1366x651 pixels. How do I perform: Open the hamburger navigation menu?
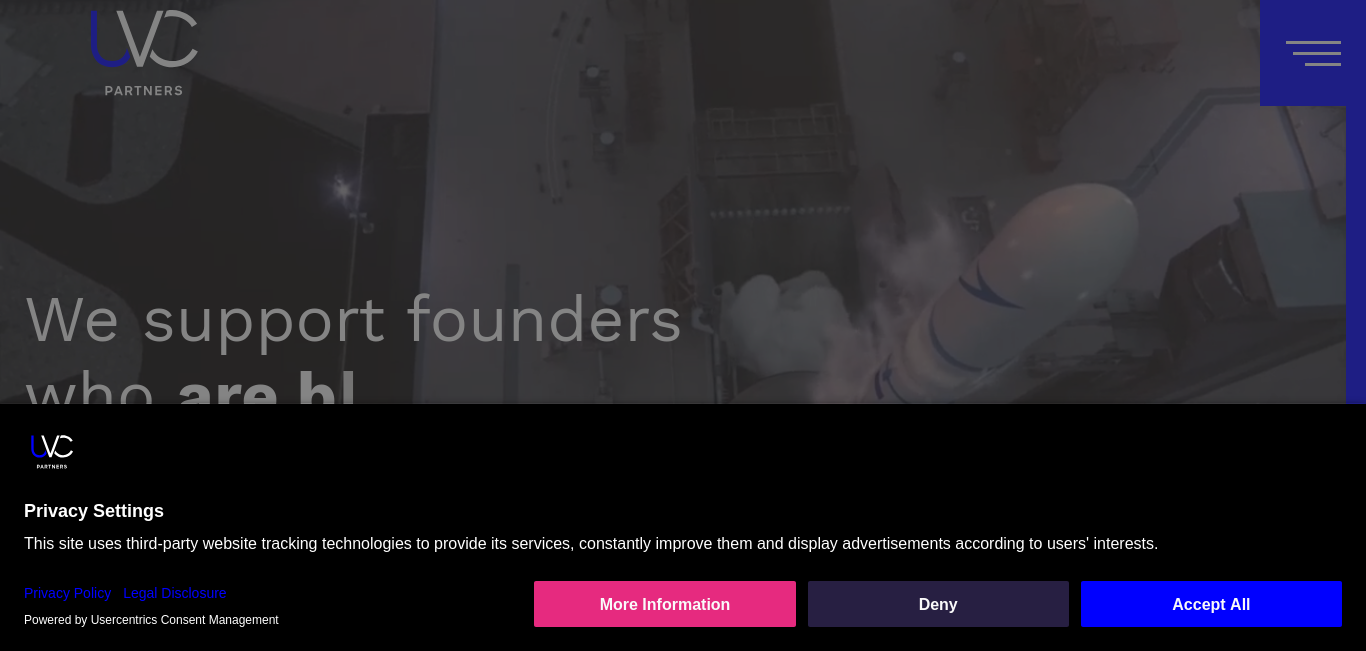(1313, 53)
